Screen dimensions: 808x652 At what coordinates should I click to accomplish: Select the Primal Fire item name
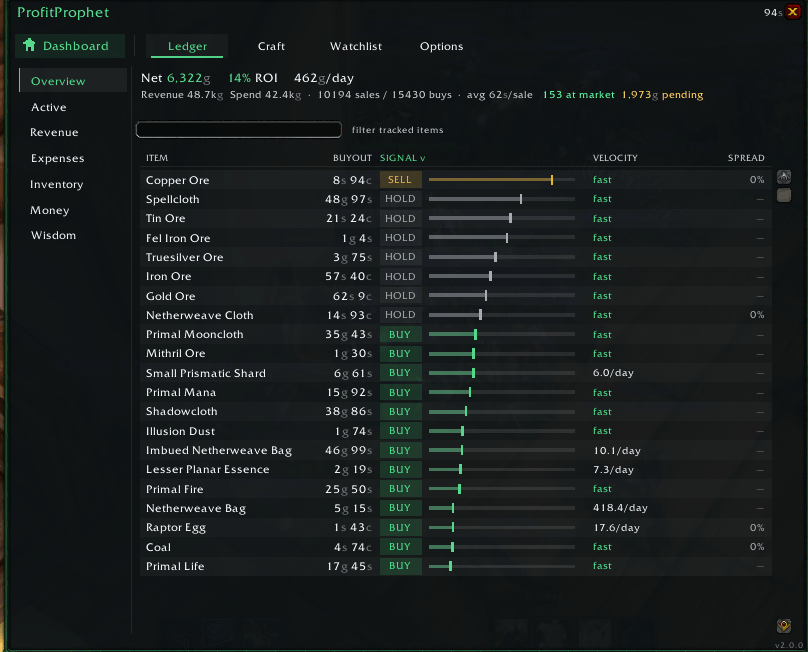(175, 489)
